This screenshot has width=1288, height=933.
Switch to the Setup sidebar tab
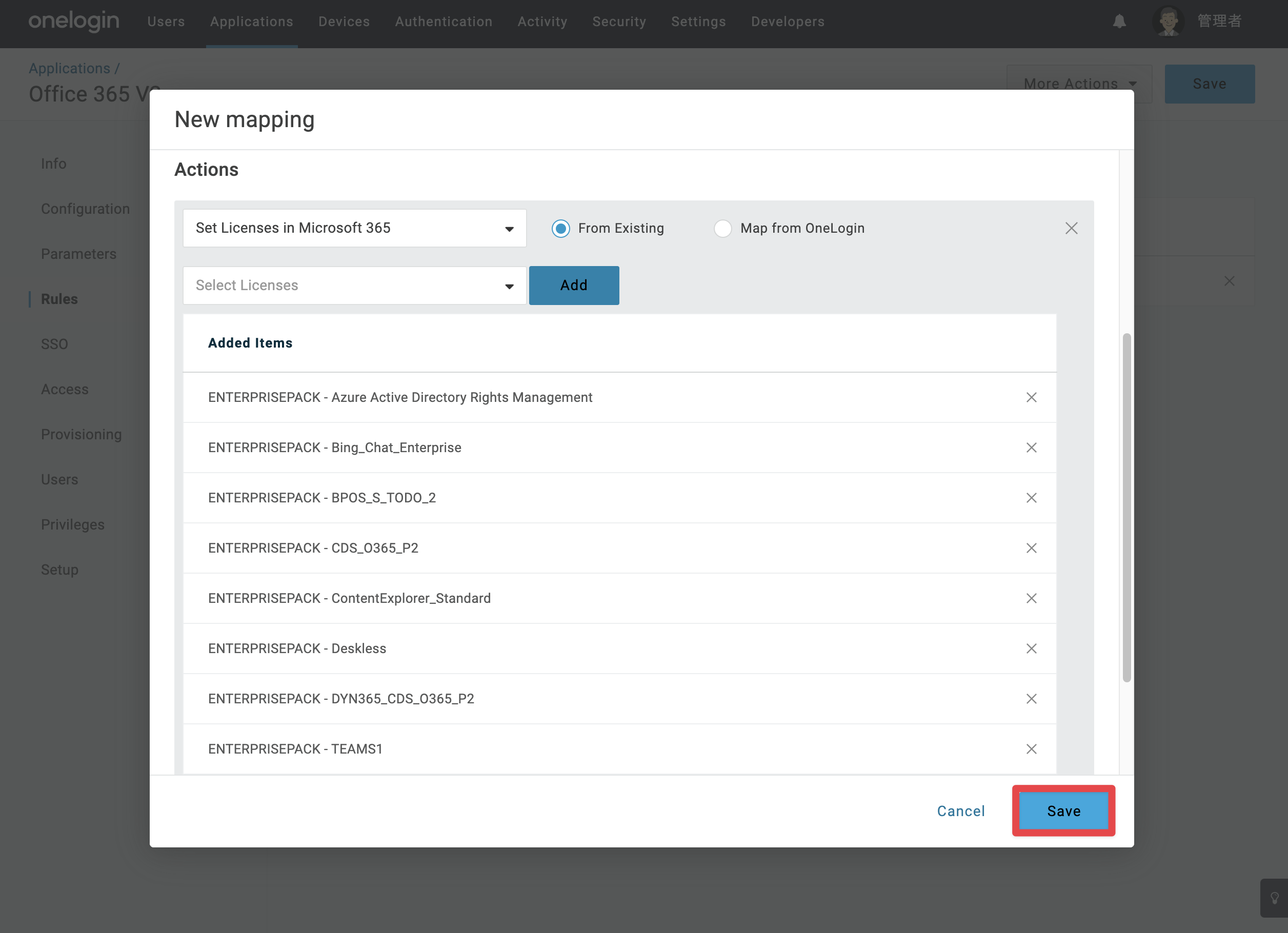[59, 570]
